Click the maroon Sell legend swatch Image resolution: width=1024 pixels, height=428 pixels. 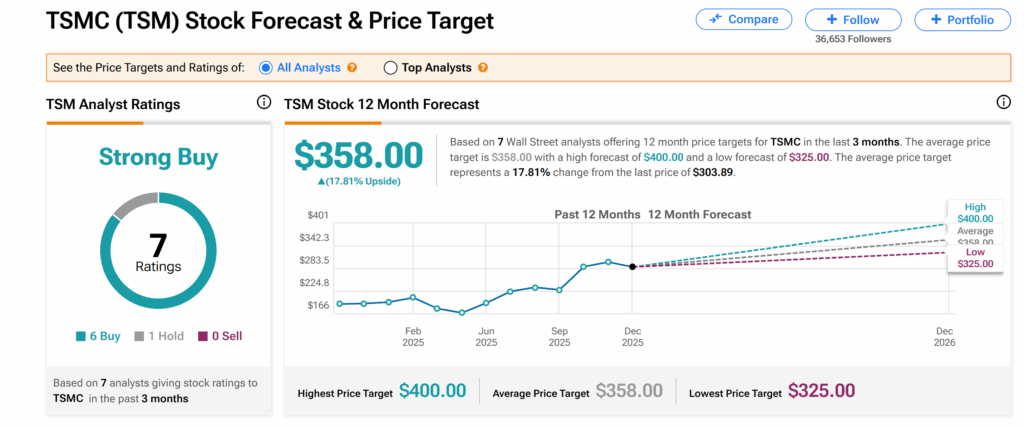coord(202,337)
